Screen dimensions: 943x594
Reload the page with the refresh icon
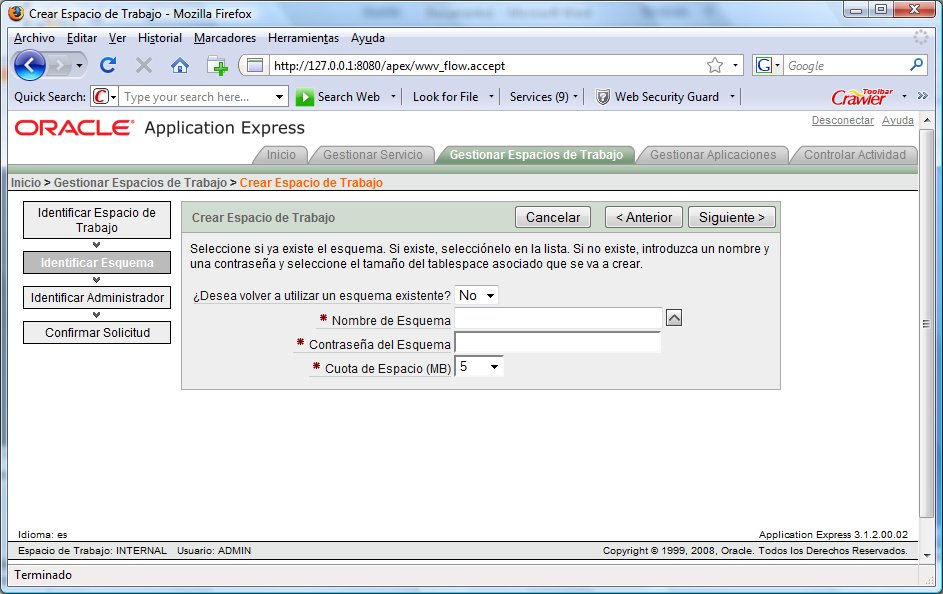tap(108, 65)
